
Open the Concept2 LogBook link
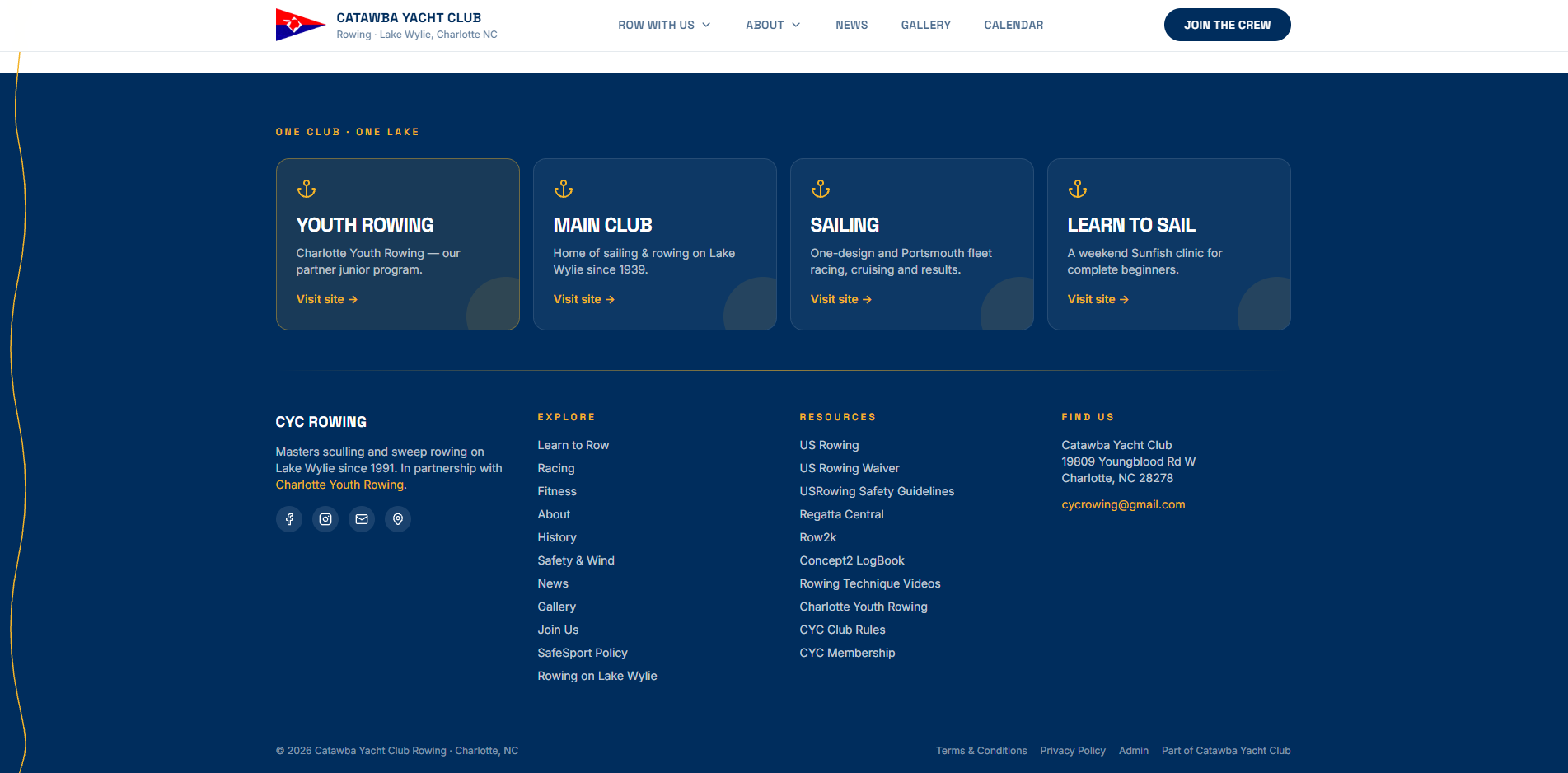pos(852,560)
